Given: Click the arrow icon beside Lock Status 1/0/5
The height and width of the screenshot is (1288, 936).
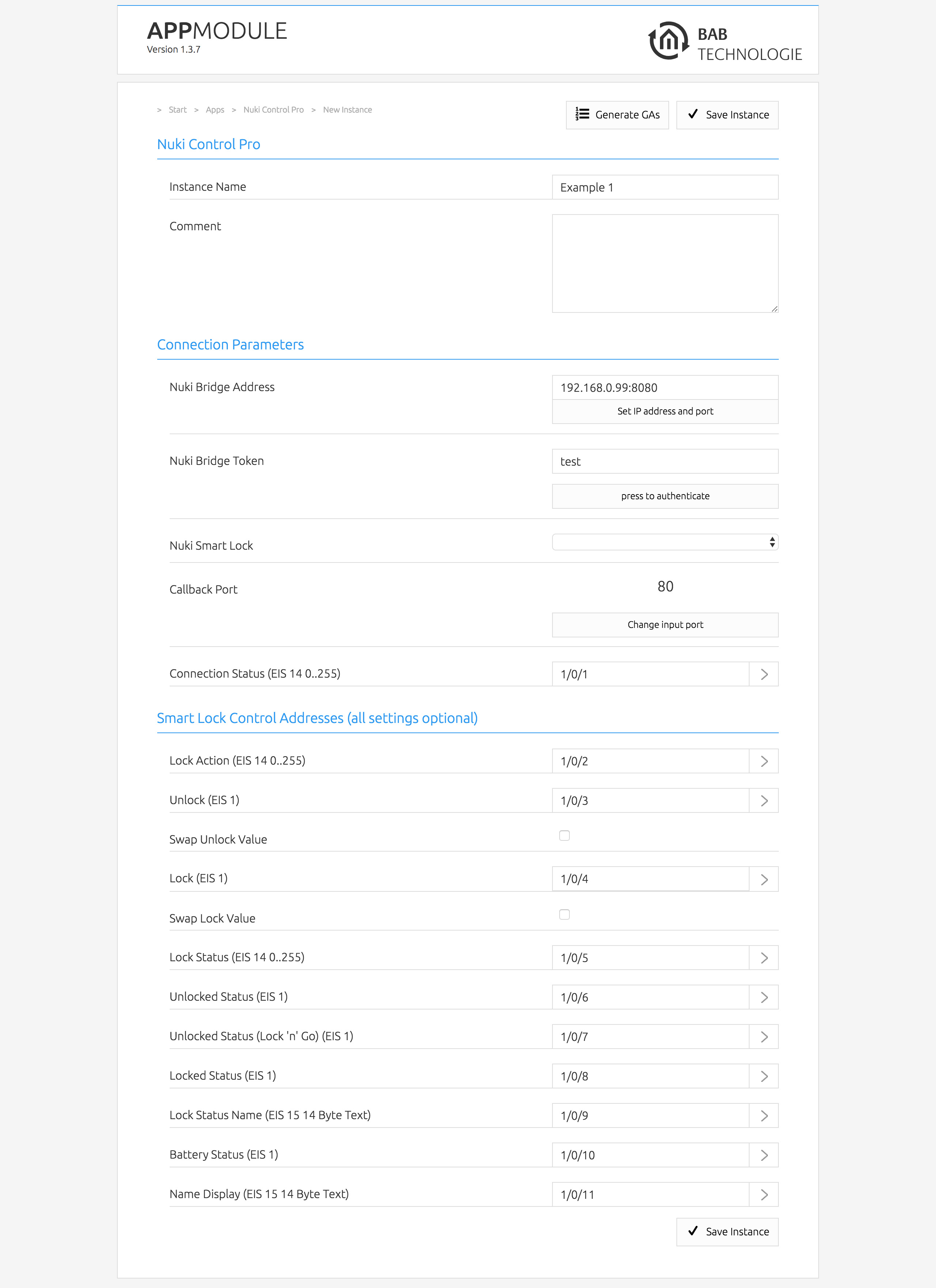Looking at the screenshot, I should tap(764, 958).
